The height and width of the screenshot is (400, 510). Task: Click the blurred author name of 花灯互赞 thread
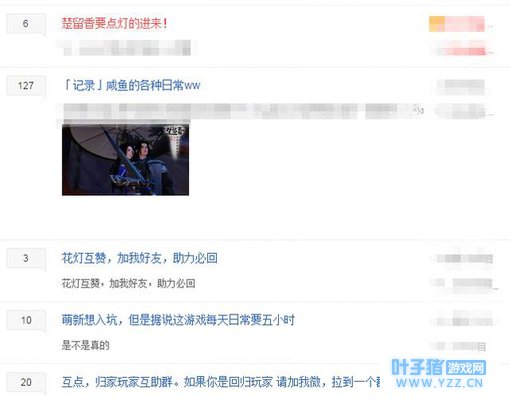464,258
